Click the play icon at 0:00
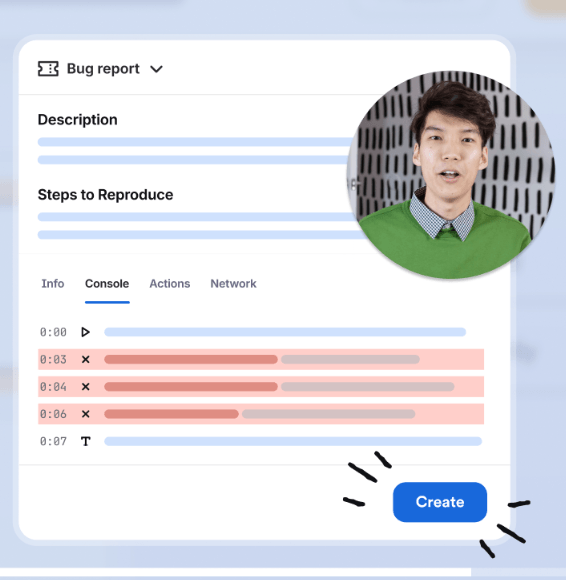566x580 pixels. tap(85, 332)
